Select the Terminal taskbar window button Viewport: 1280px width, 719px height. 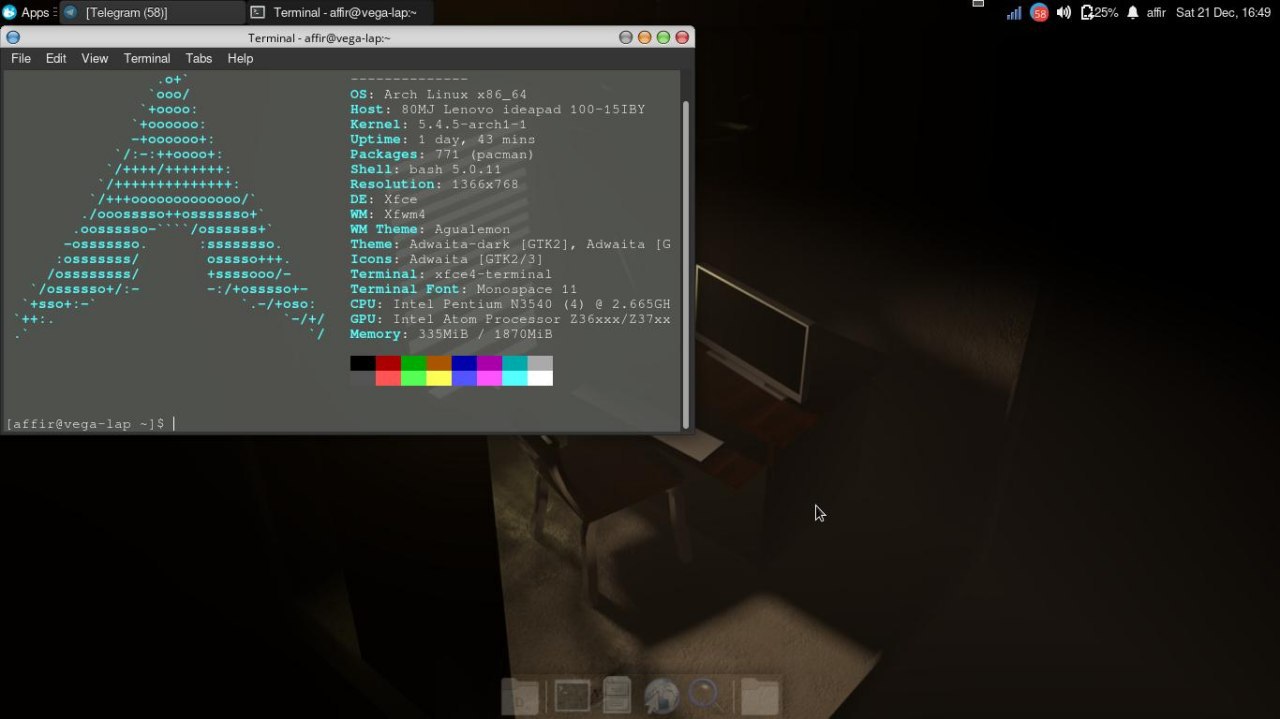click(x=338, y=12)
